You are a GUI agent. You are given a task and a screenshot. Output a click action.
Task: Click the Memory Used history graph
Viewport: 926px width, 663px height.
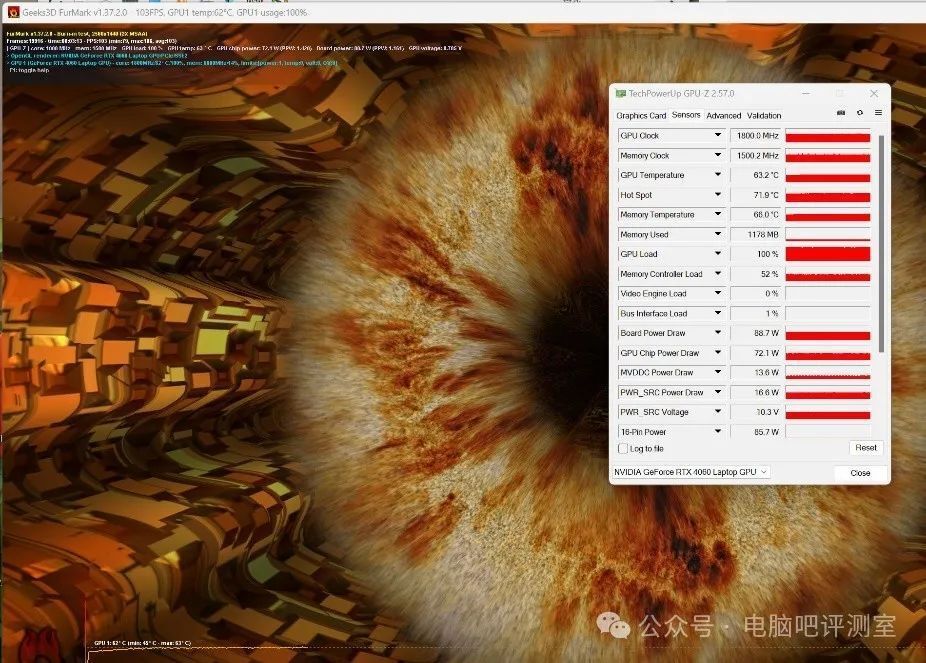pyautogui.click(x=827, y=234)
